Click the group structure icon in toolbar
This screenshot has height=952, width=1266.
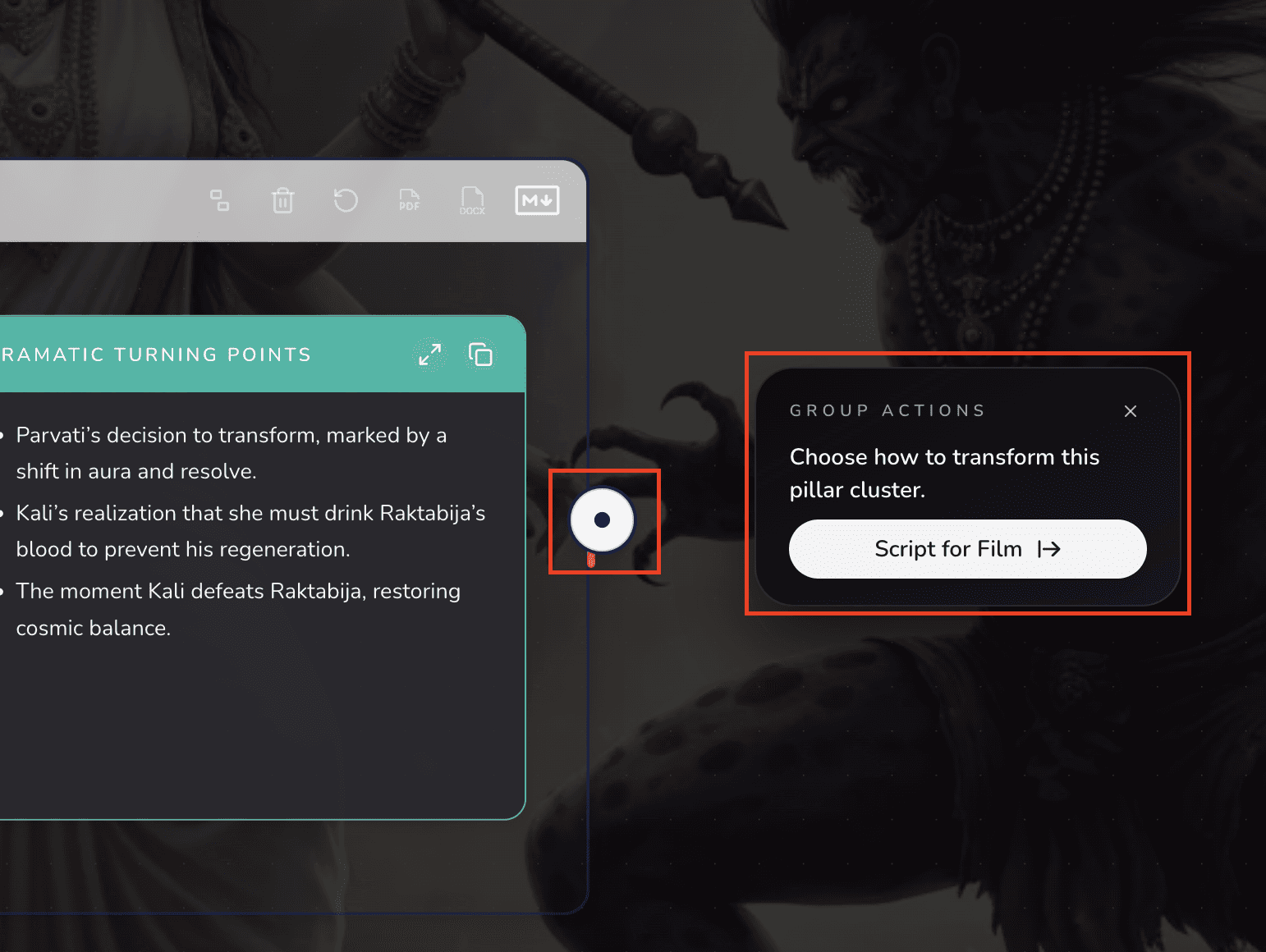tap(219, 200)
